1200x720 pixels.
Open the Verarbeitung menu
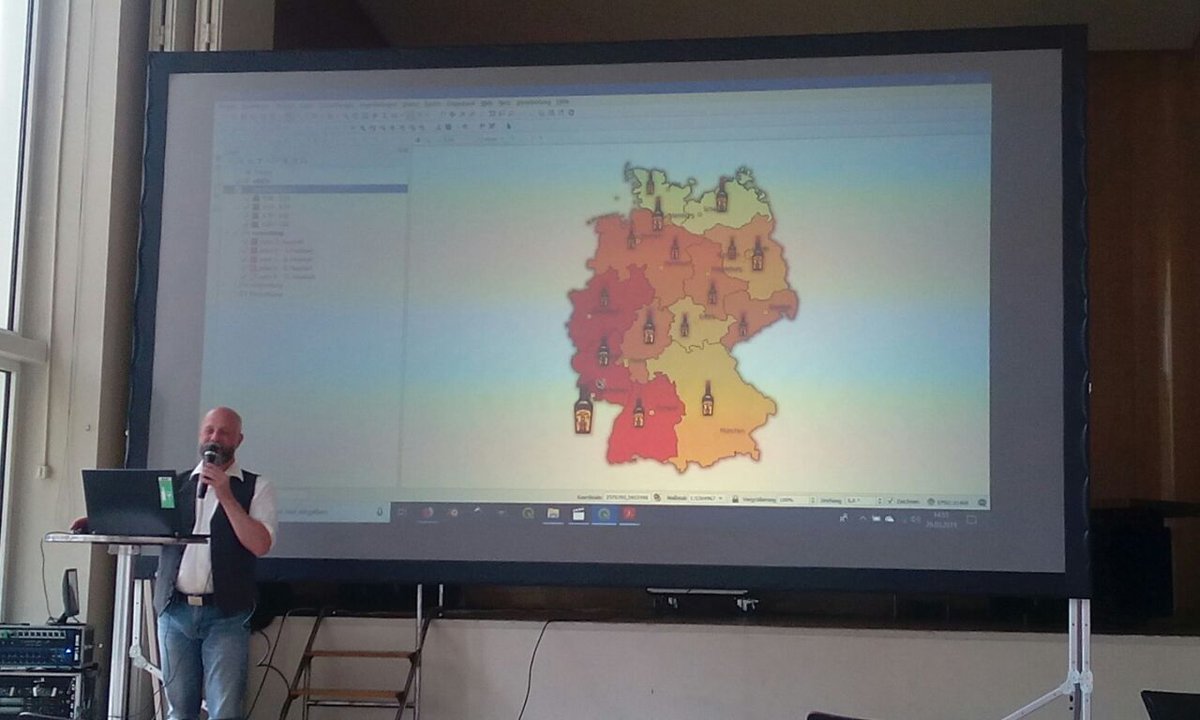point(532,103)
